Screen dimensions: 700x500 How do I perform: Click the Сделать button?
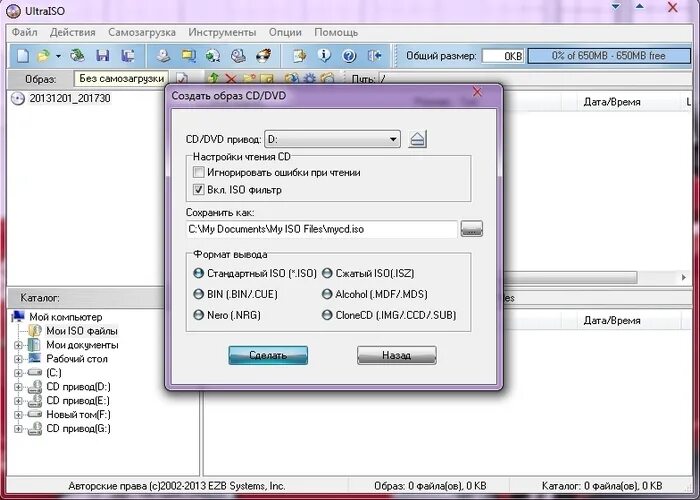(x=268, y=355)
